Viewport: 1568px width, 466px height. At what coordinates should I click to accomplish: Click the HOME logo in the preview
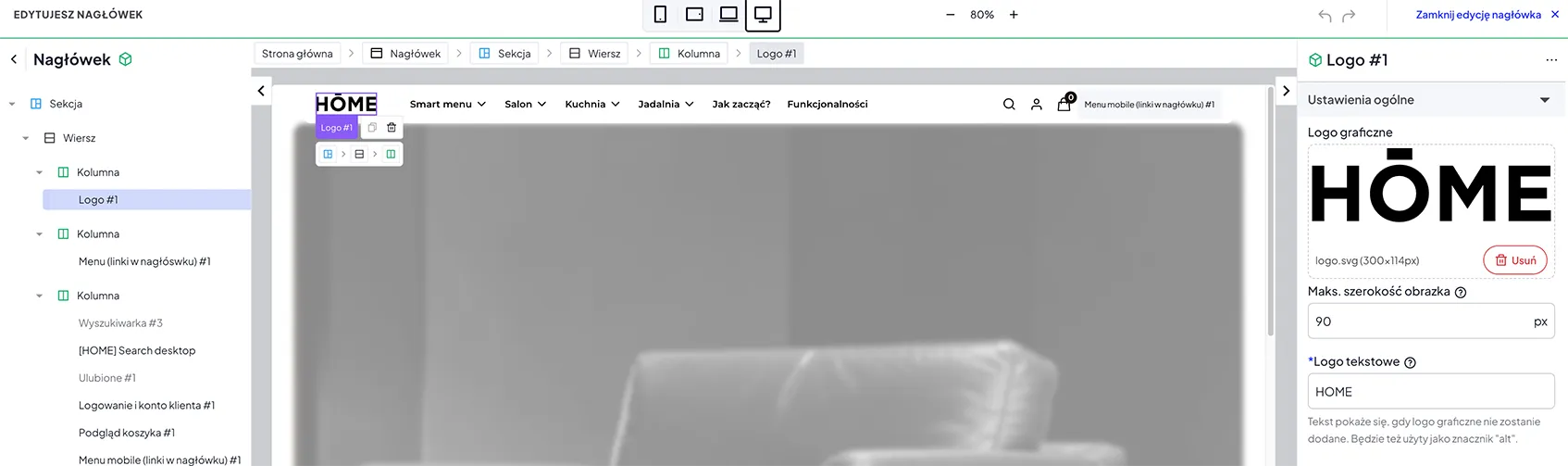346,104
